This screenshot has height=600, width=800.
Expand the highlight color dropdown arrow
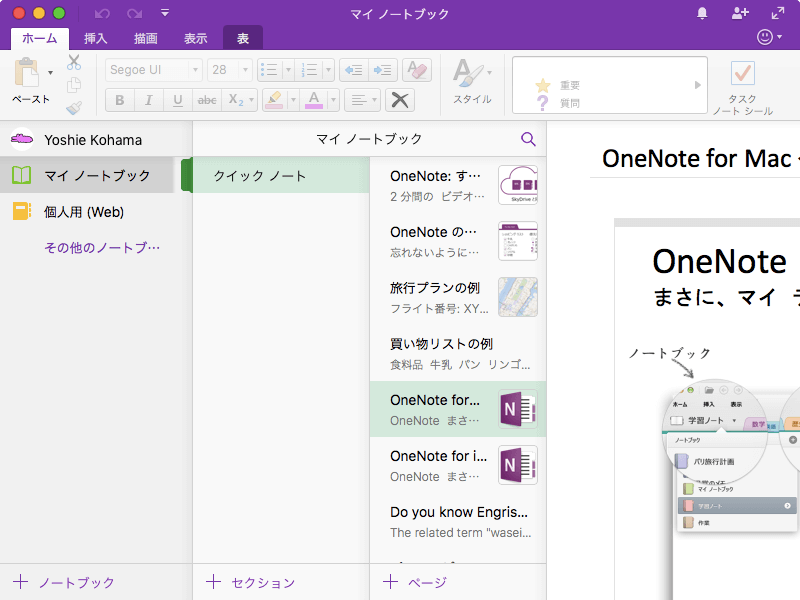coord(293,100)
